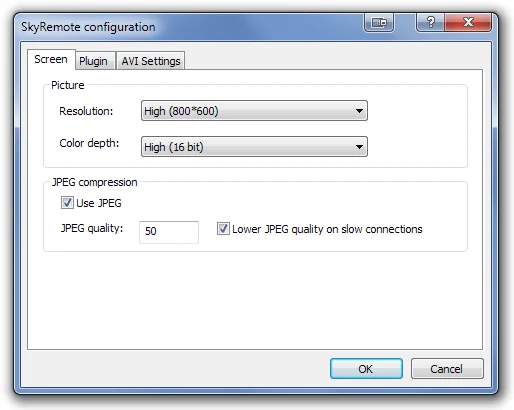The height and width of the screenshot is (410, 514).
Task: Click the extra title bar icon button
Action: 379,22
